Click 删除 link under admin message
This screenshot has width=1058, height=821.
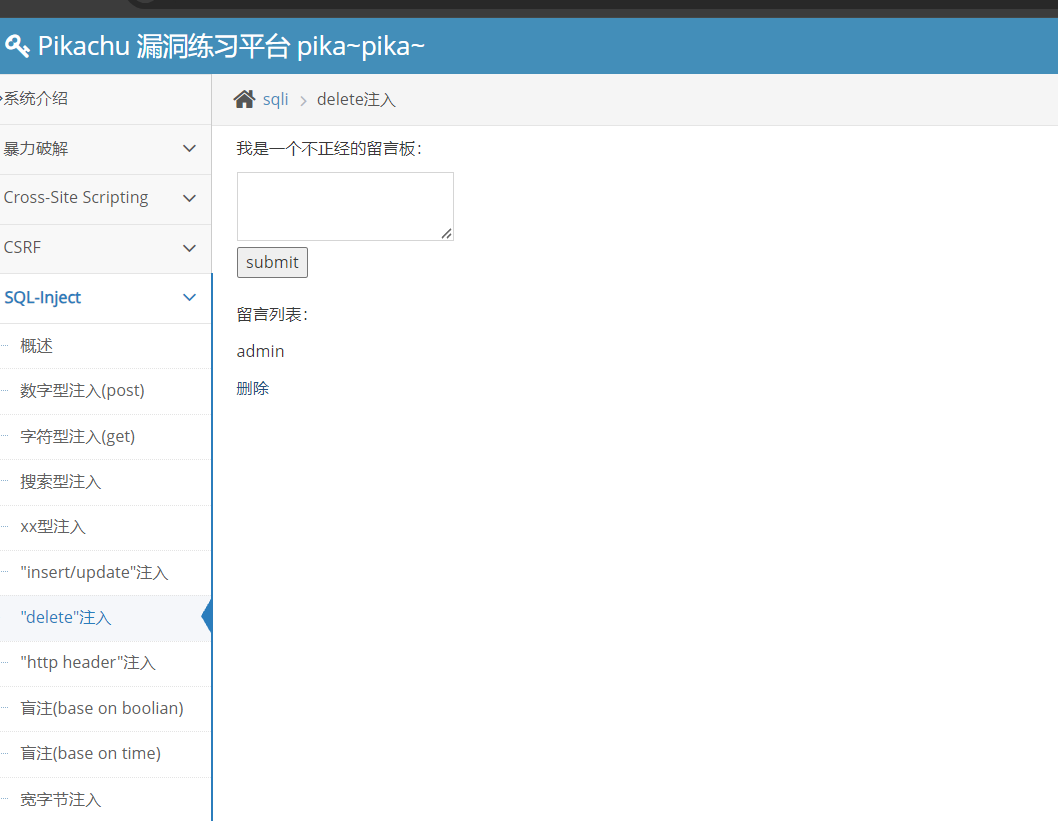253,389
